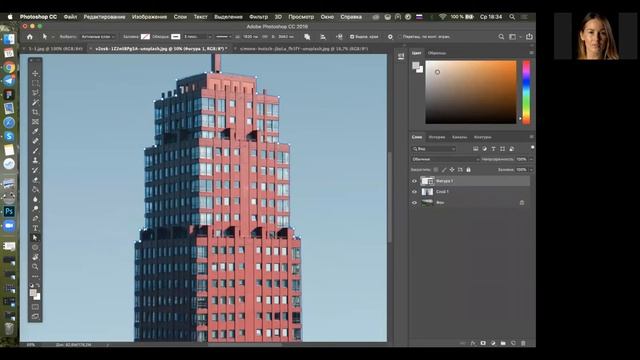Image resolution: width=640 pixels, height=360 pixels.
Task: Filter layers by pixel layer type
Action: tap(476, 149)
